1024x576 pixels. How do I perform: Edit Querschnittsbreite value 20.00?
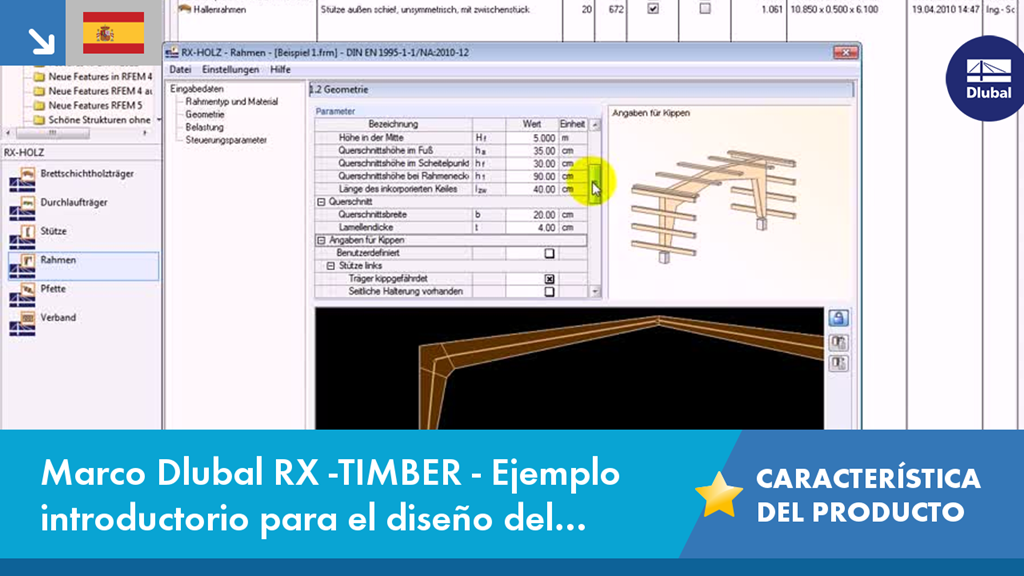532,215
